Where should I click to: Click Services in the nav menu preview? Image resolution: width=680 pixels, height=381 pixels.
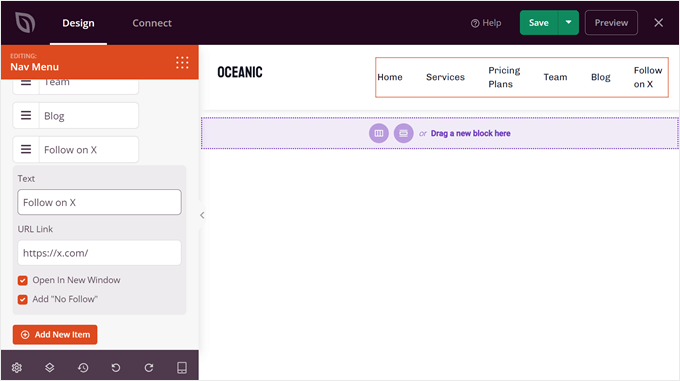[x=445, y=77]
